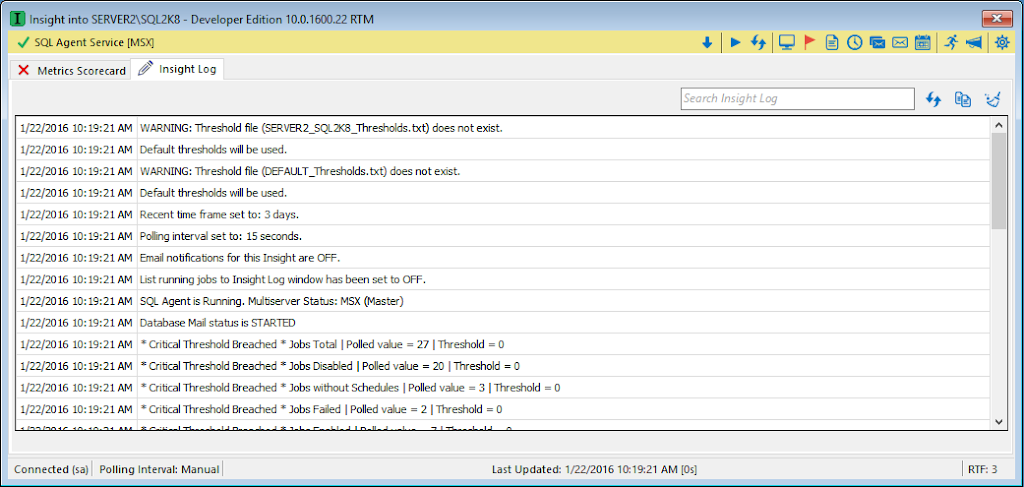Select 'Polling interval set to: 15 seconds' row
This screenshot has width=1024, height=487.
[x=503, y=236]
